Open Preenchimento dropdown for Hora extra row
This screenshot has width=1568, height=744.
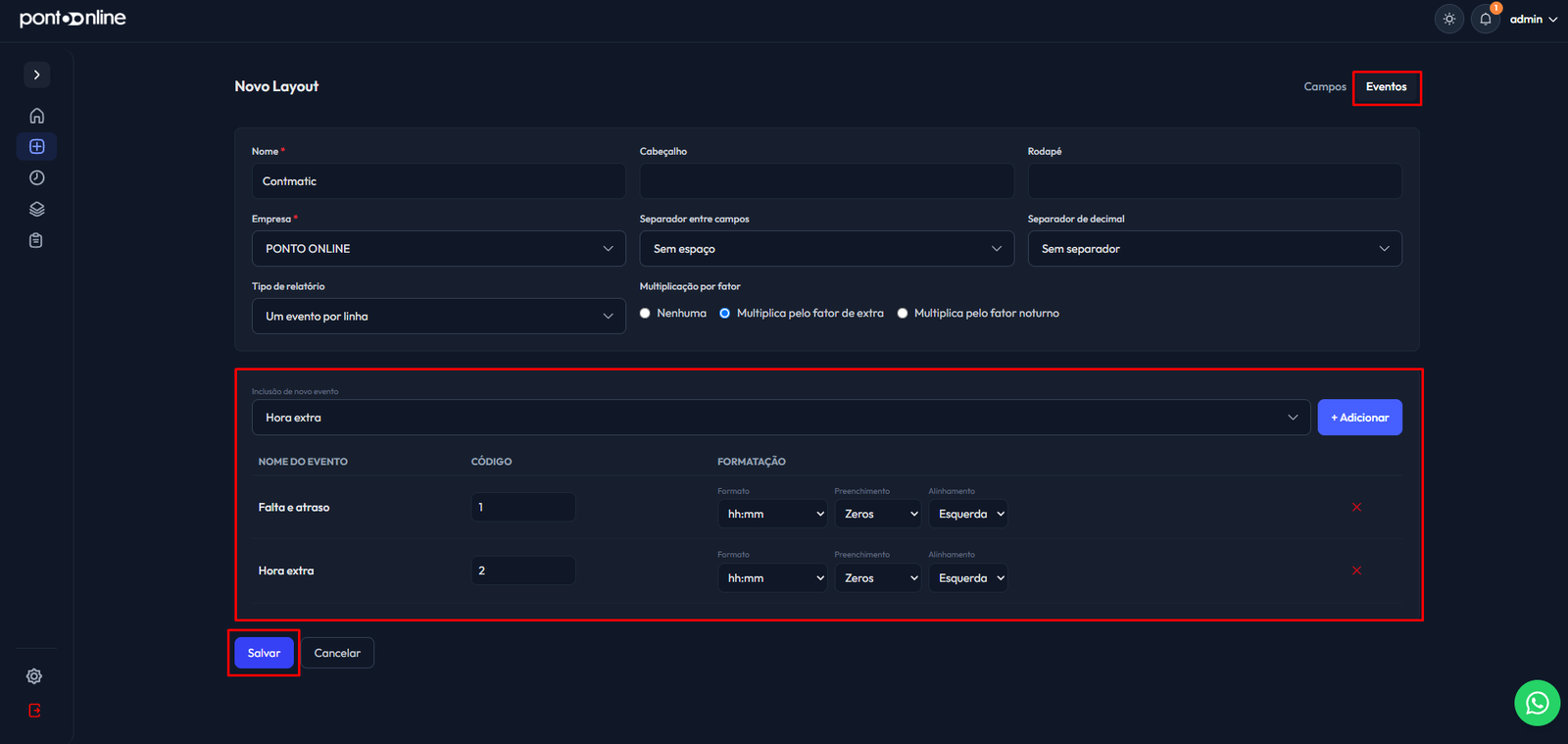877,578
